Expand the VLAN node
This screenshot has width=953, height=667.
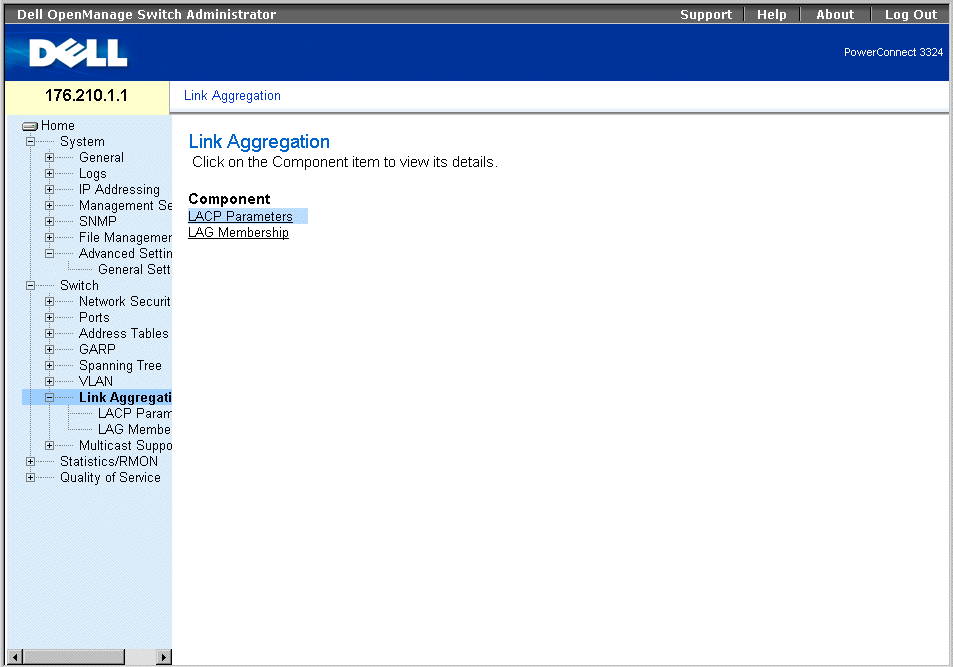tap(49, 382)
